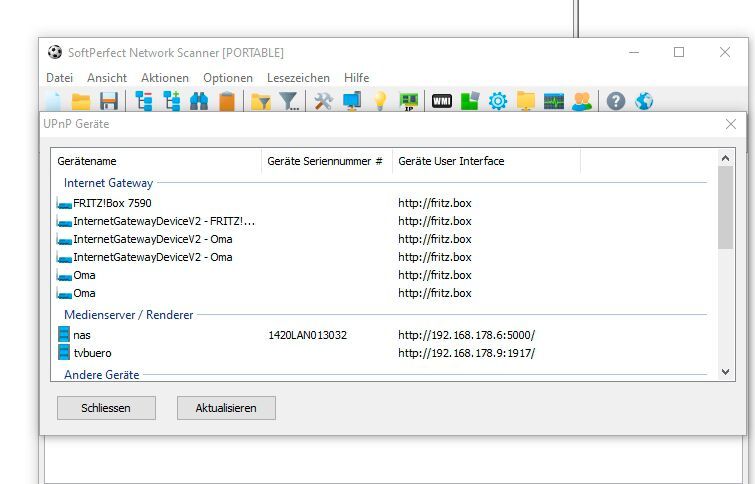Open the Lesezeichen menu

(299, 78)
